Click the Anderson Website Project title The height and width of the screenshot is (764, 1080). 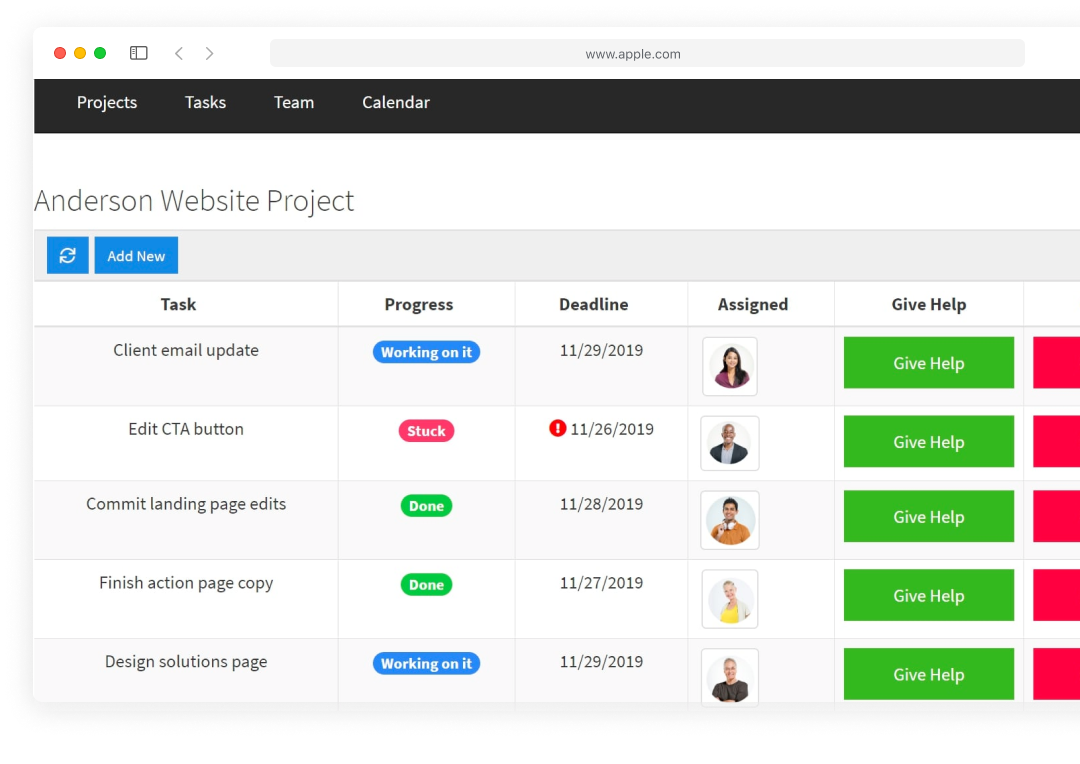pyautogui.click(x=194, y=201)
